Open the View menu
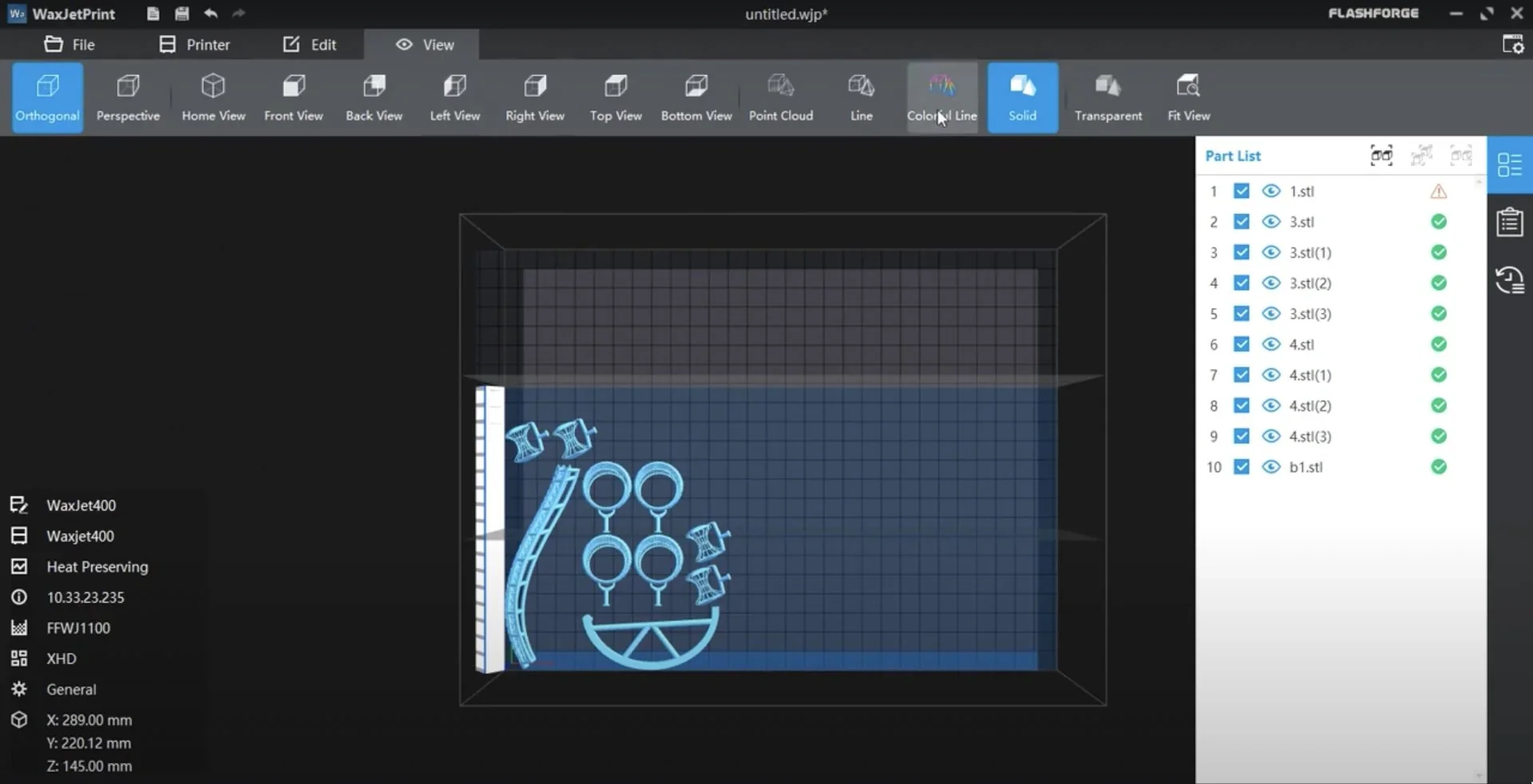The height and width of the screenshot is (784, 1533). pyautogui.click(x=422, y=45)
